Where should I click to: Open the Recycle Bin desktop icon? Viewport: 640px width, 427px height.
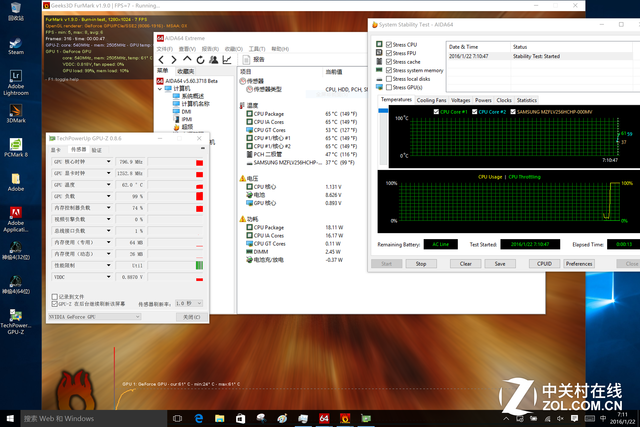pyautogui.click(x=16, y=11)
